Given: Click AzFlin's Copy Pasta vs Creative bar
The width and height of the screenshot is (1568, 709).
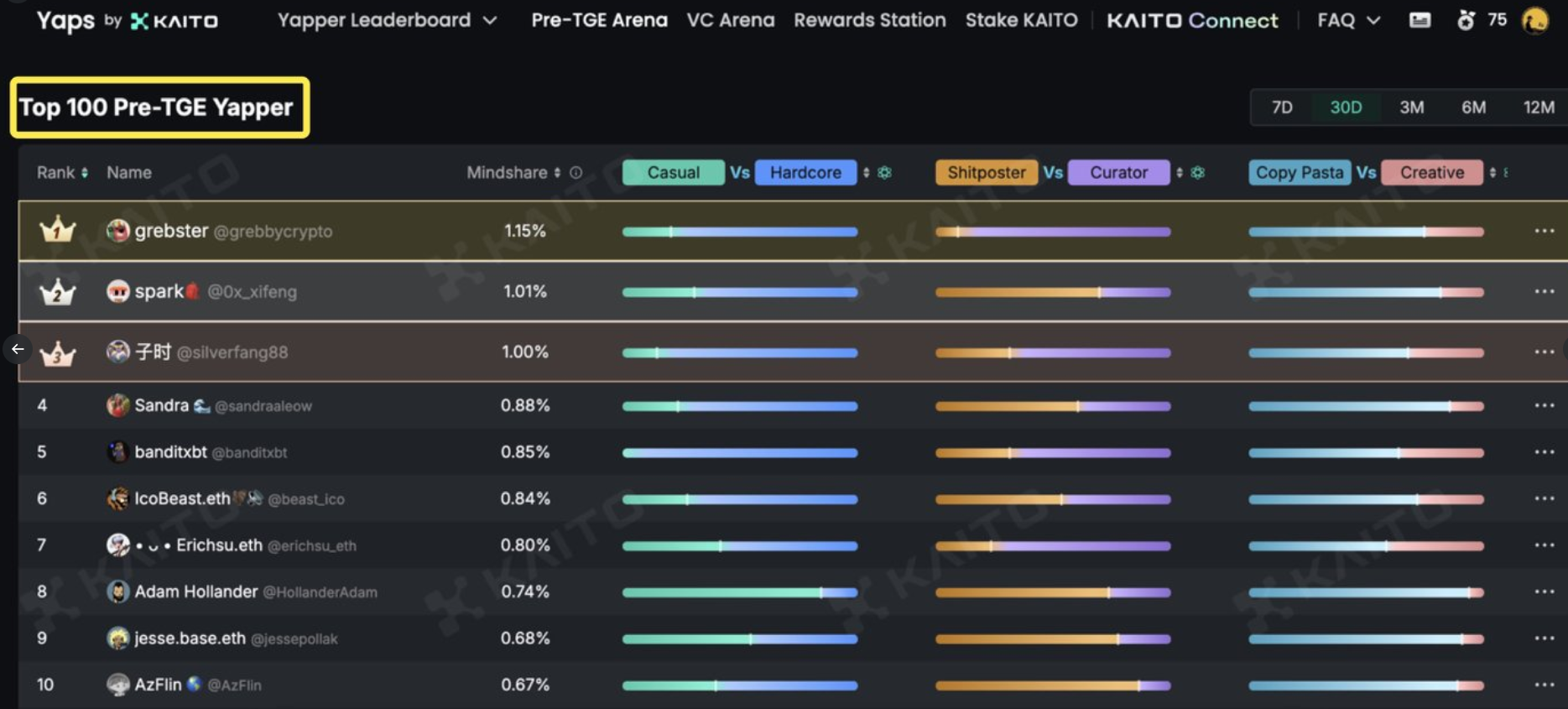Looking at the screenshot, I should [1366, 686].
